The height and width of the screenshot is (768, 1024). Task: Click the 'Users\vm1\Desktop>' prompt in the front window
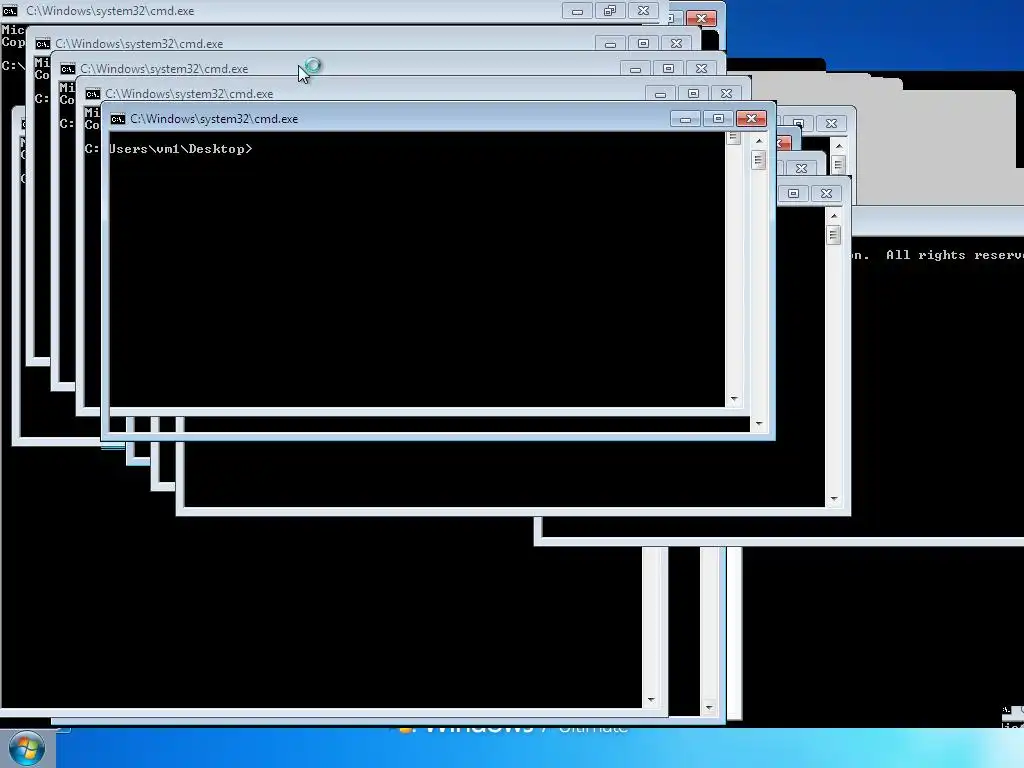[x=180, y=149]
